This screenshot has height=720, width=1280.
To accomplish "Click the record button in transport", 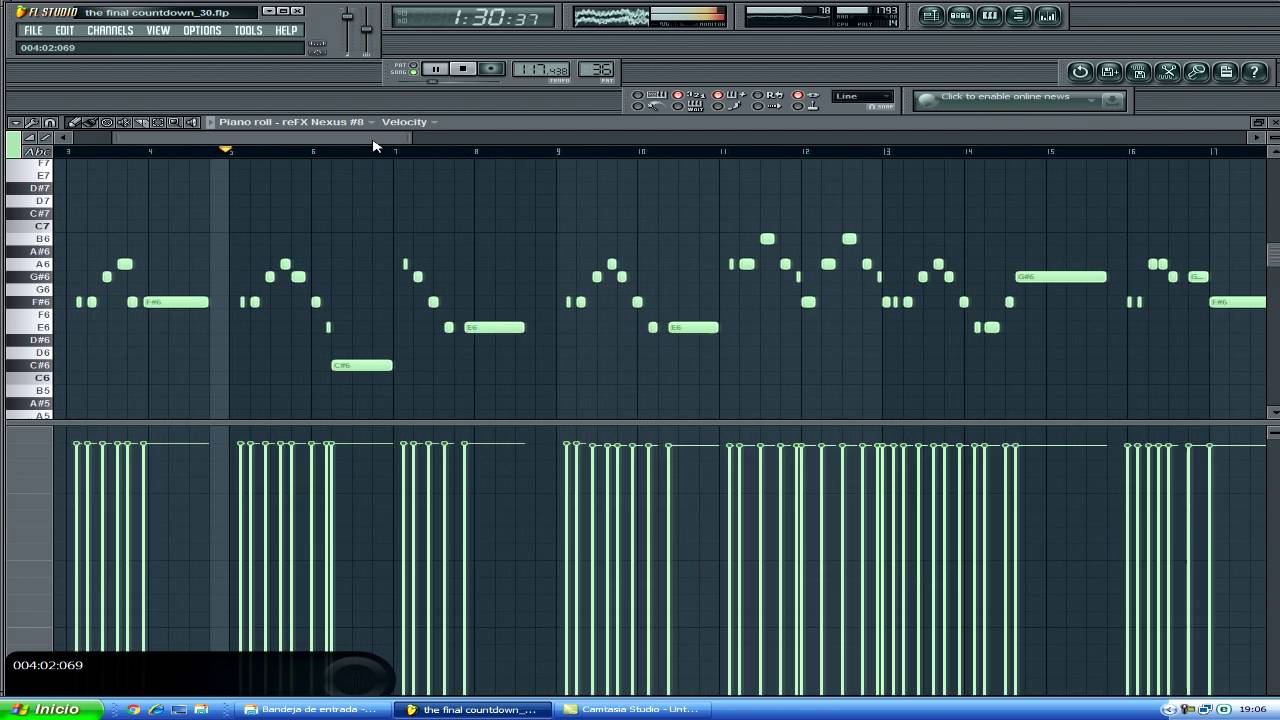I will click(x=490, y=69).
